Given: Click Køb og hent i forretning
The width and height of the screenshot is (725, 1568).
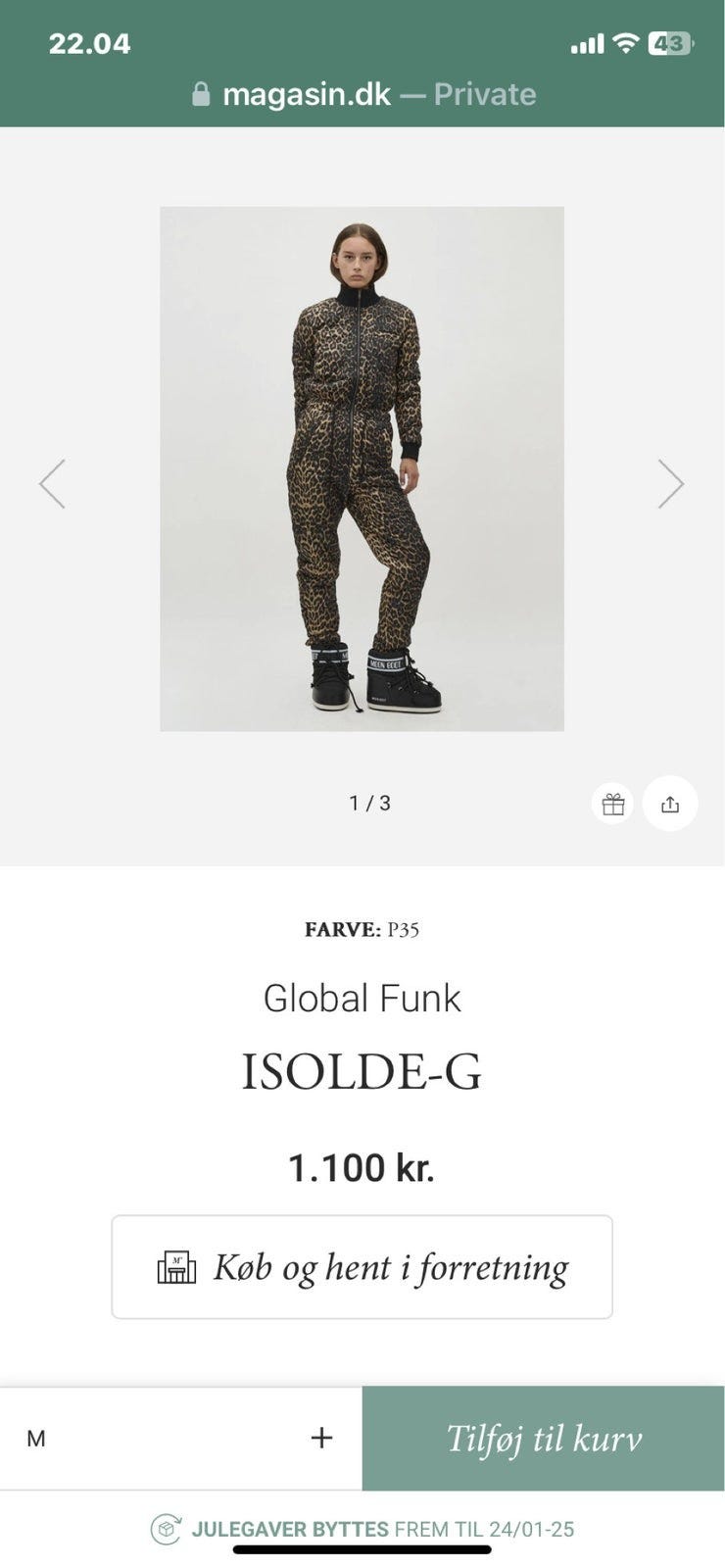Looking at the screenshot, I should point(362,1267).
